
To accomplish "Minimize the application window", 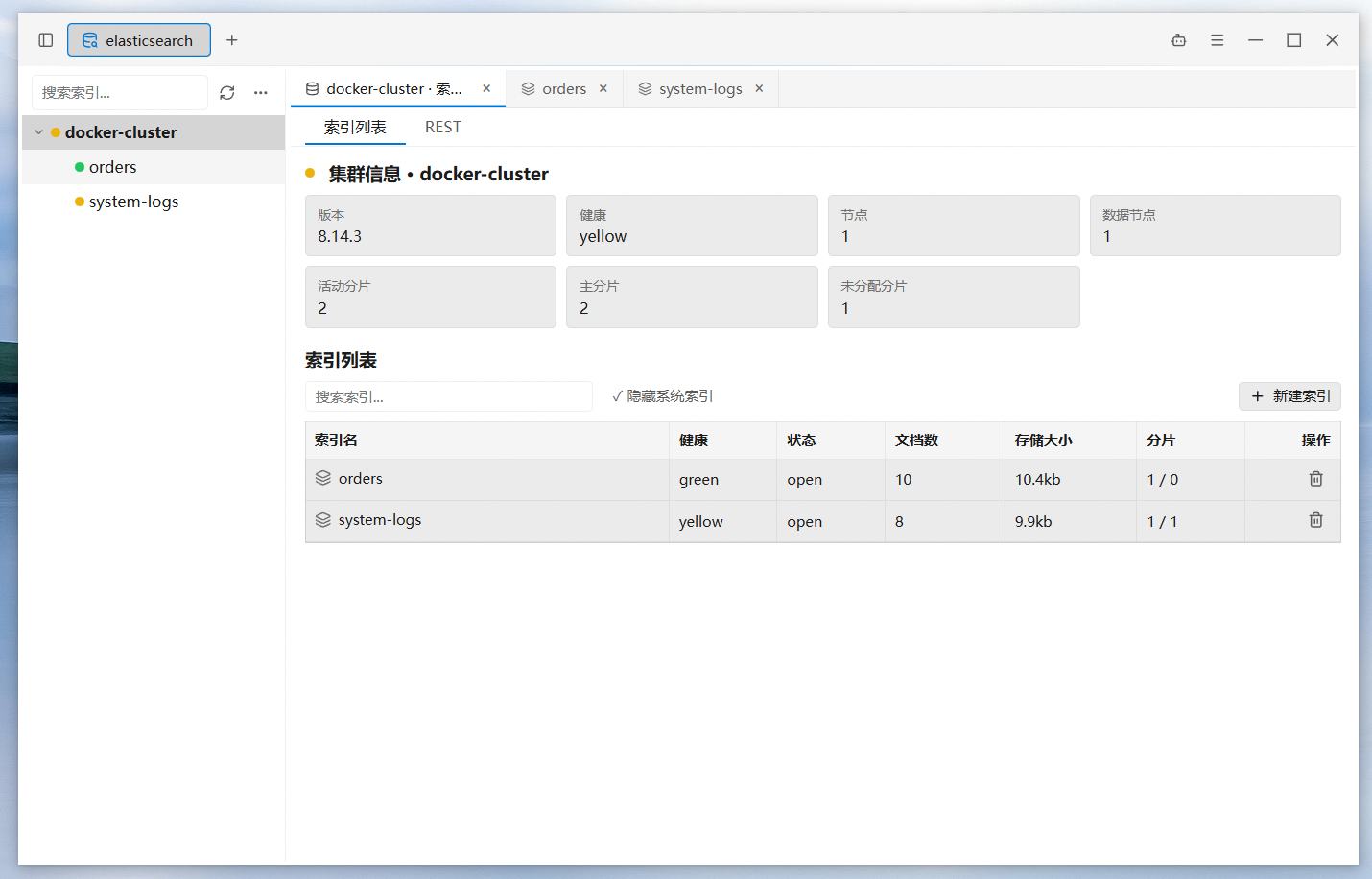I will point(1256,40).
